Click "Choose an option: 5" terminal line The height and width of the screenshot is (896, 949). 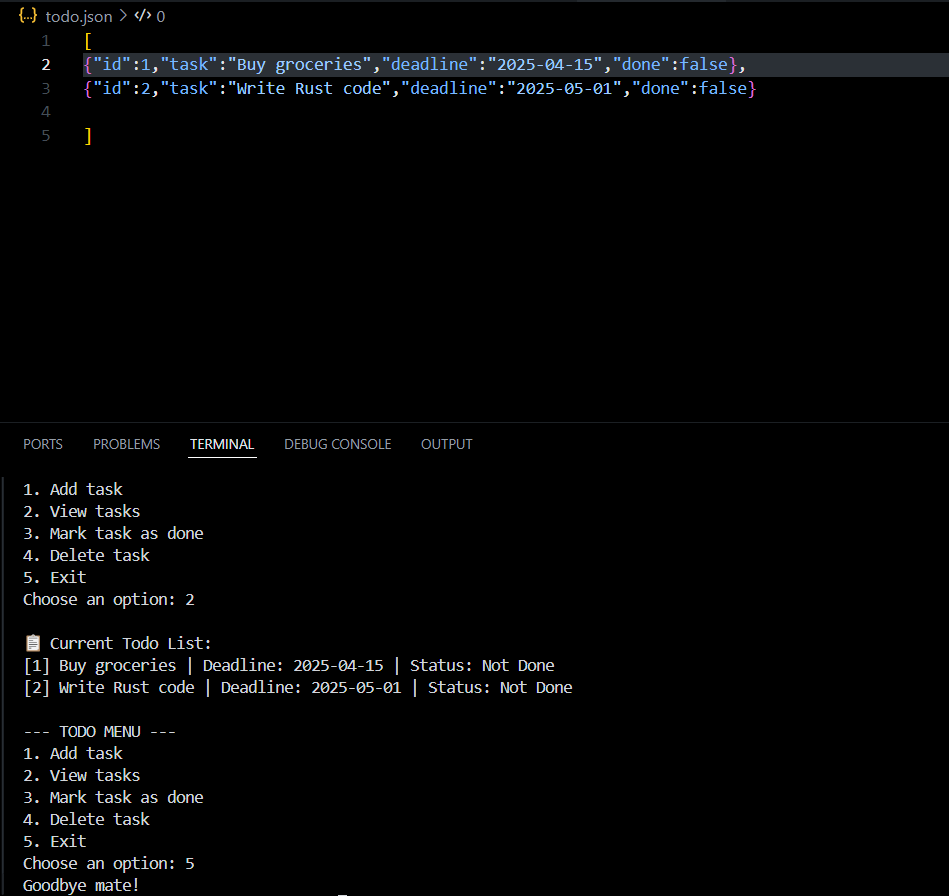109,863
